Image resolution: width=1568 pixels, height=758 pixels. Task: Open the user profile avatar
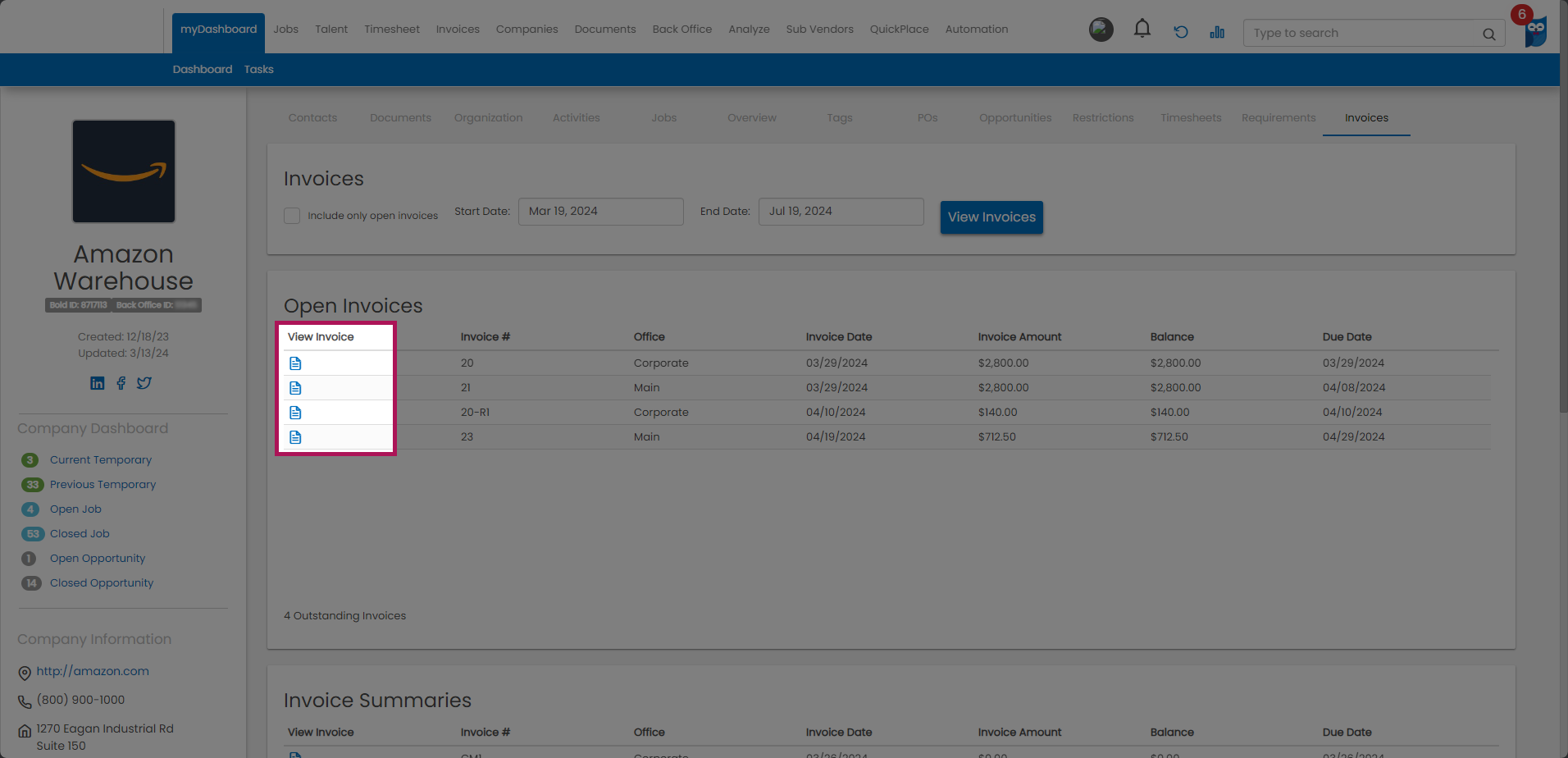click(x=1101, y=30)
